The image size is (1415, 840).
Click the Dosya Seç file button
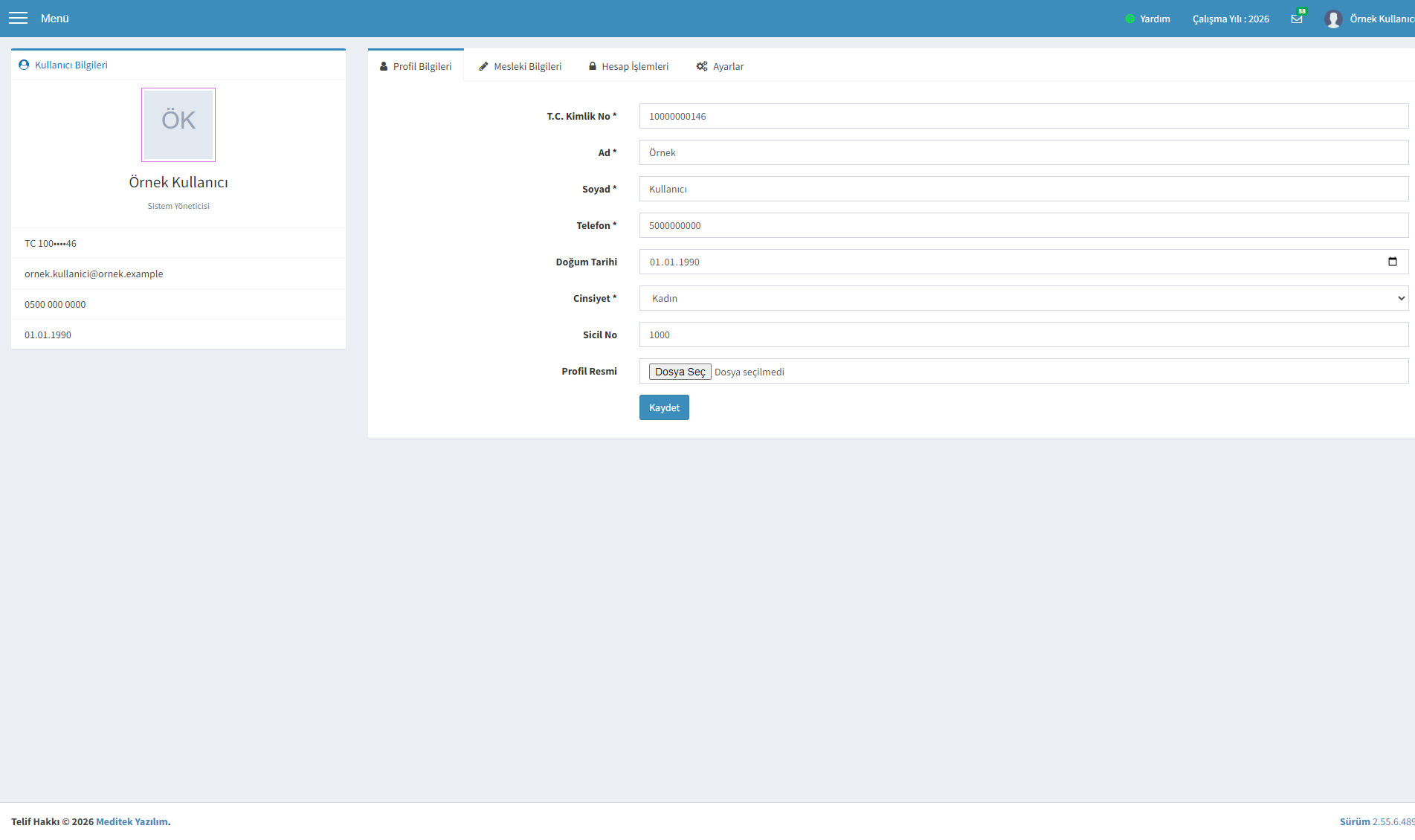coord(680,372)
